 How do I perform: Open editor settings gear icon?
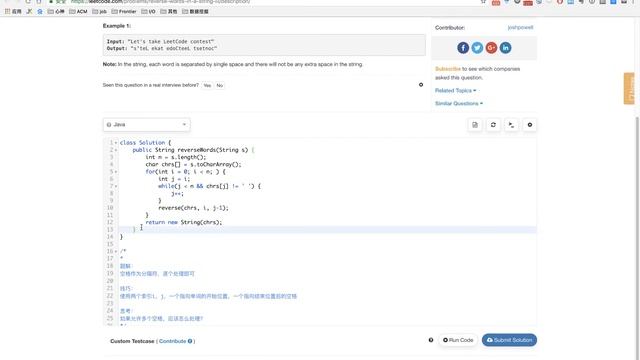530,125
